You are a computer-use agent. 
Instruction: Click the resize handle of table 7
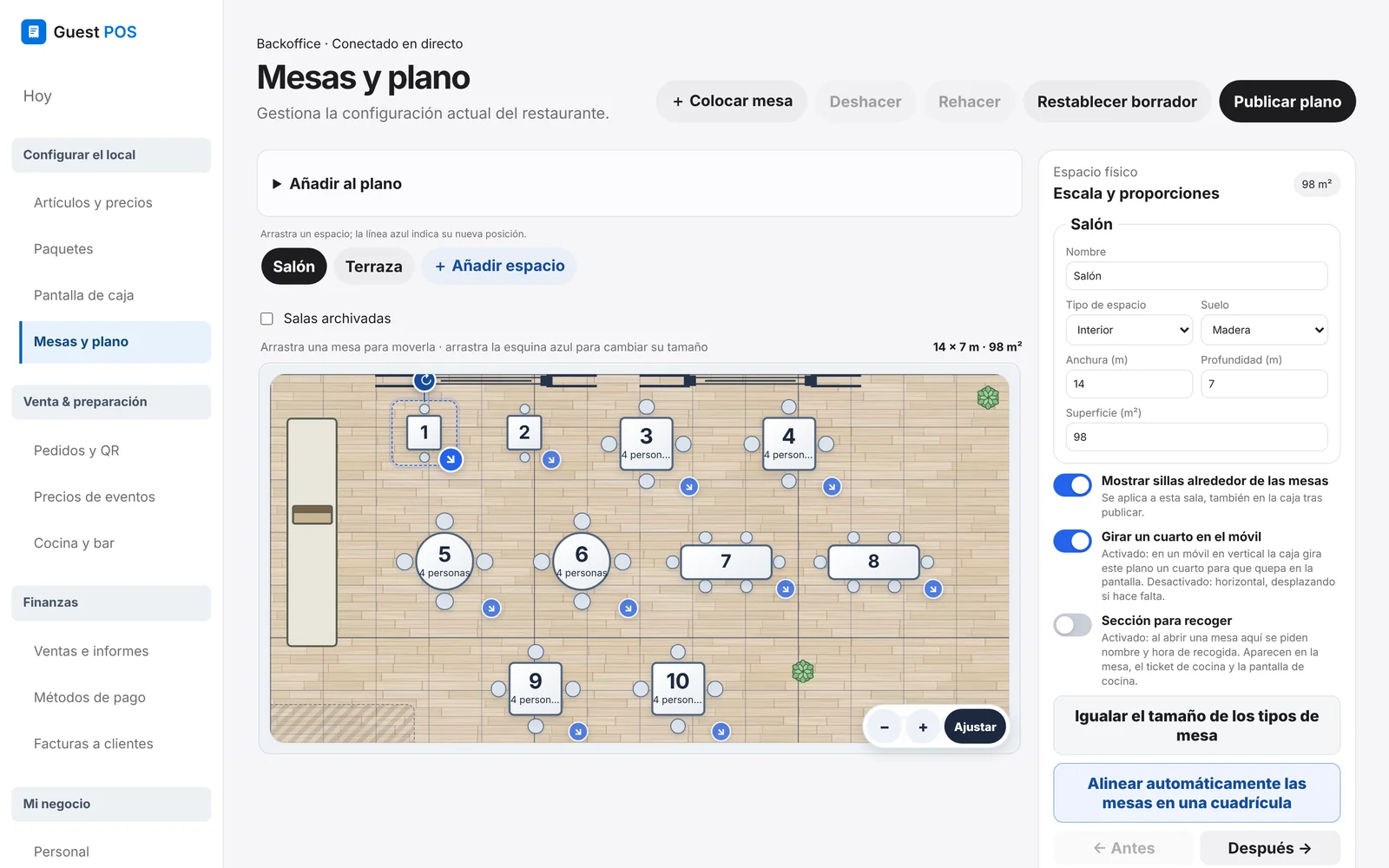786,589
